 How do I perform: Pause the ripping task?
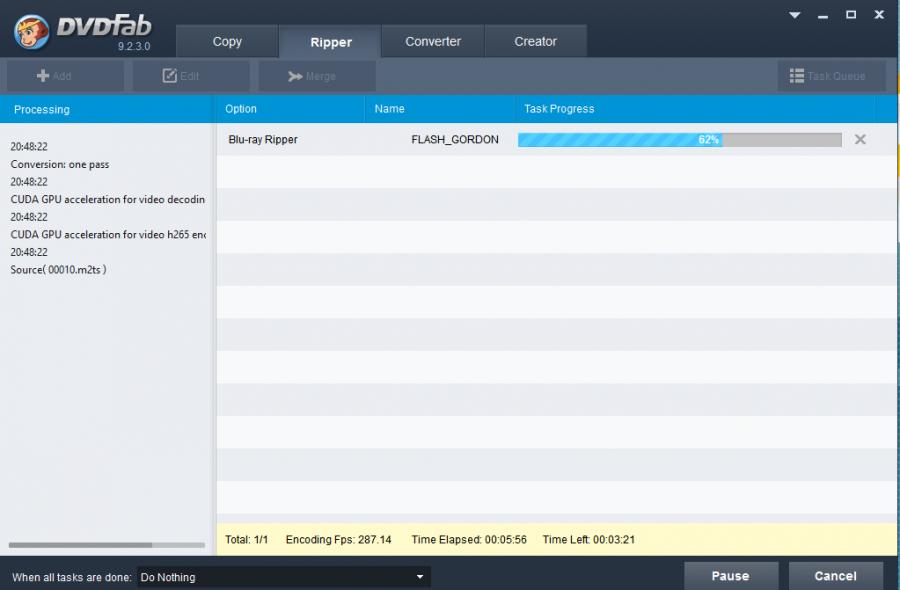(731, 576)
